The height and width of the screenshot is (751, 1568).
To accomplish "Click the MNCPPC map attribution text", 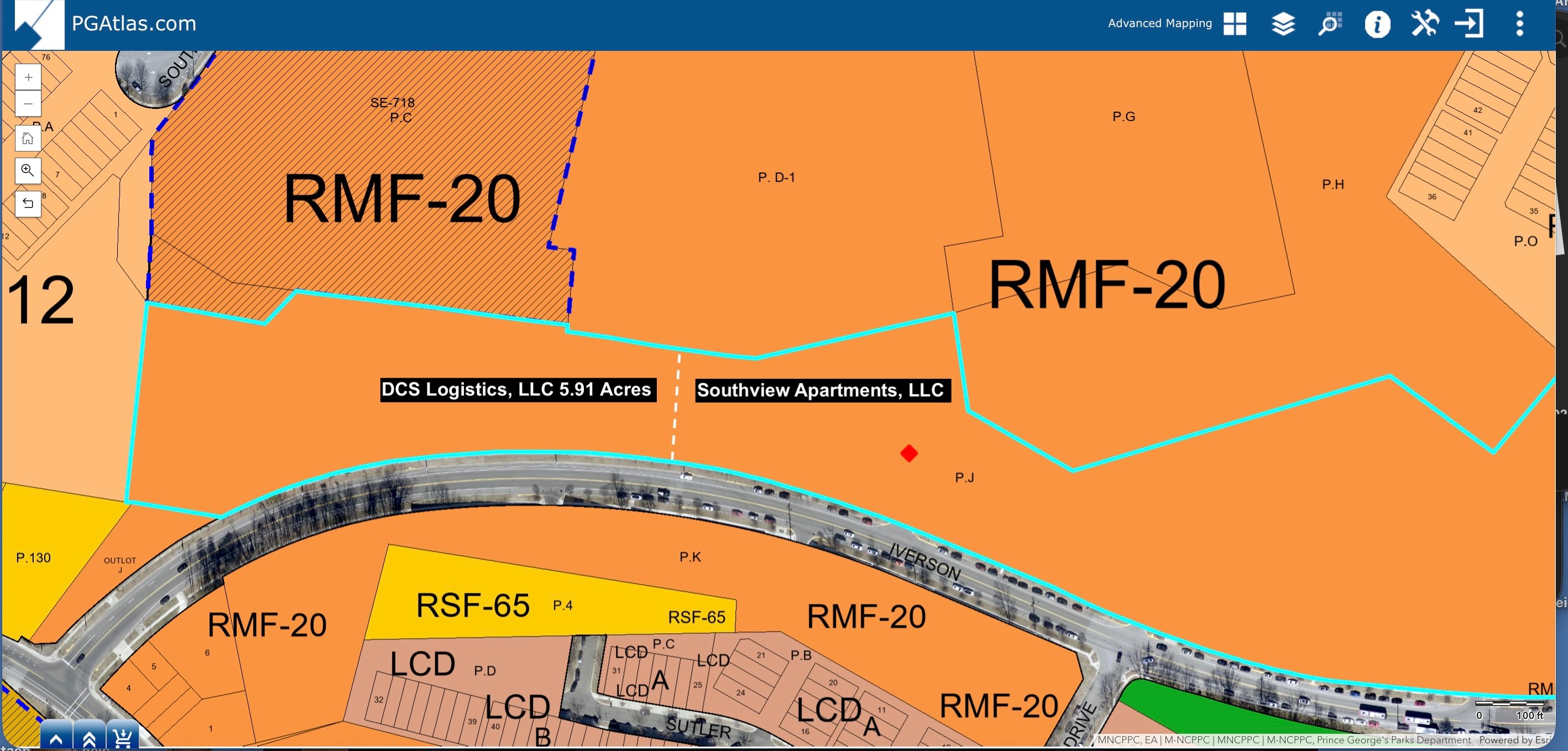I will 1284,740.
